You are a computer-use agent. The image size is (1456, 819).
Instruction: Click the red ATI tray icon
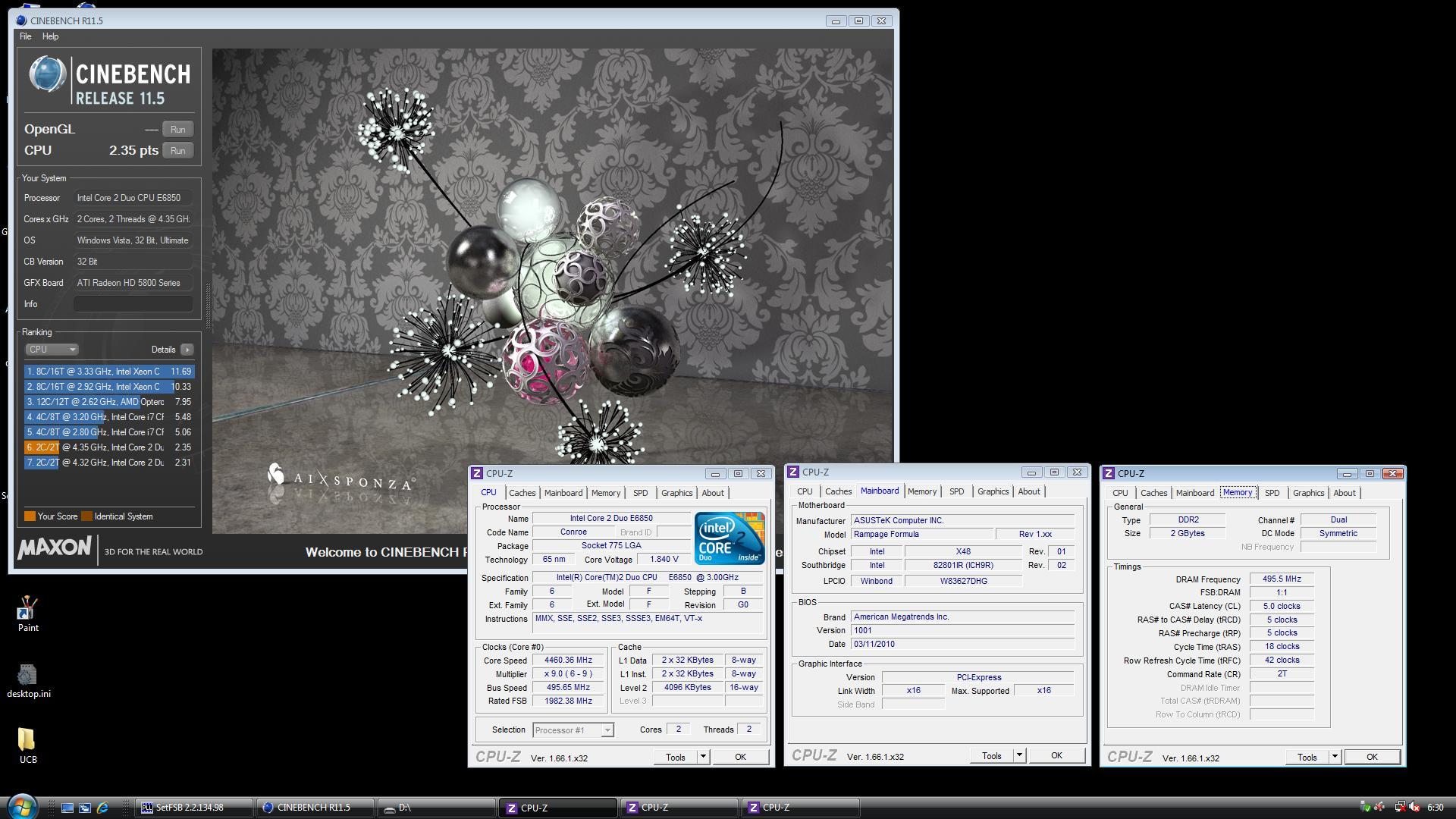(x=1379, y=807)
